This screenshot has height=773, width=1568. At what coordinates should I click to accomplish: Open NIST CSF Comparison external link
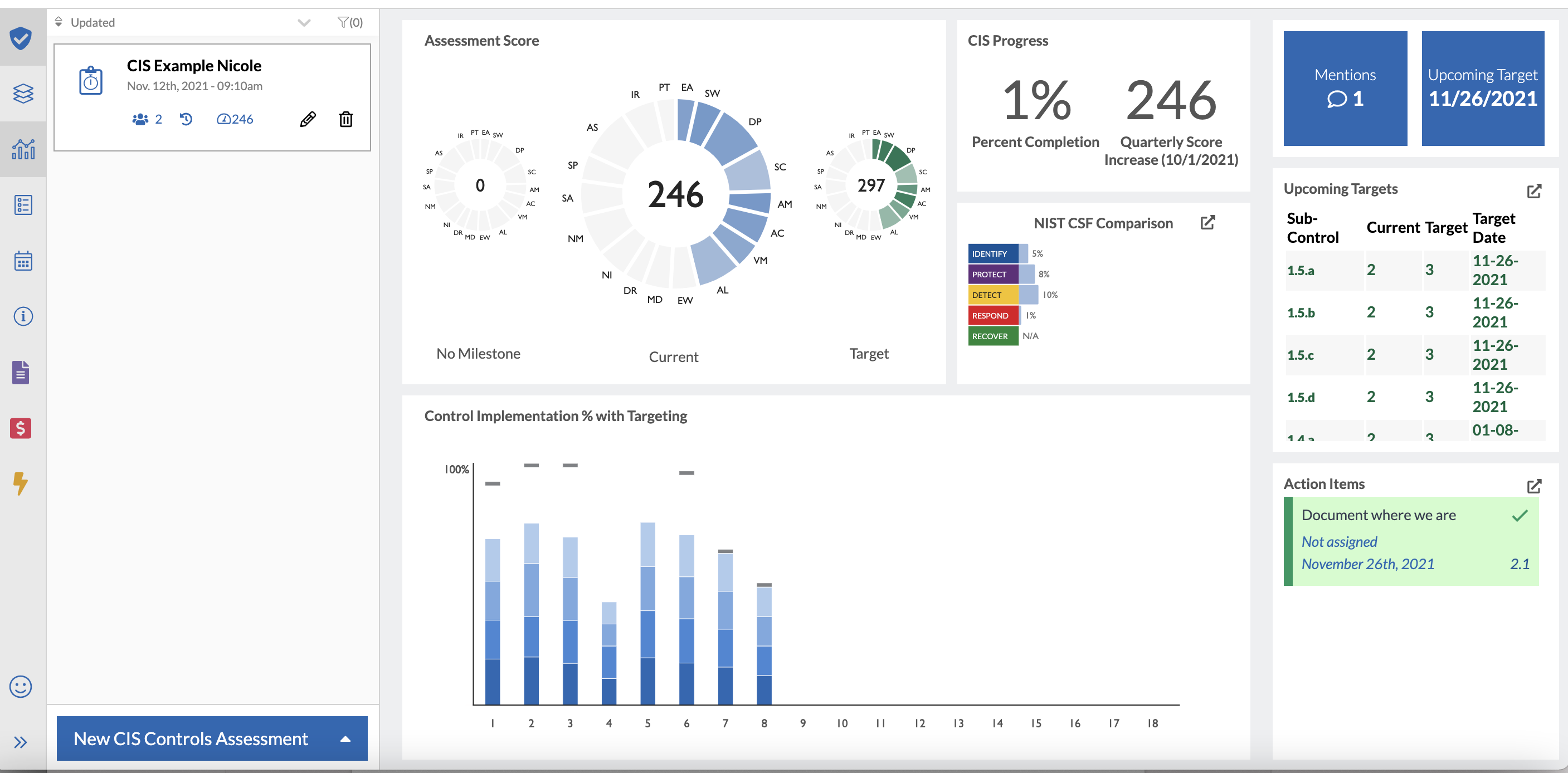[x=1207, y=223]
